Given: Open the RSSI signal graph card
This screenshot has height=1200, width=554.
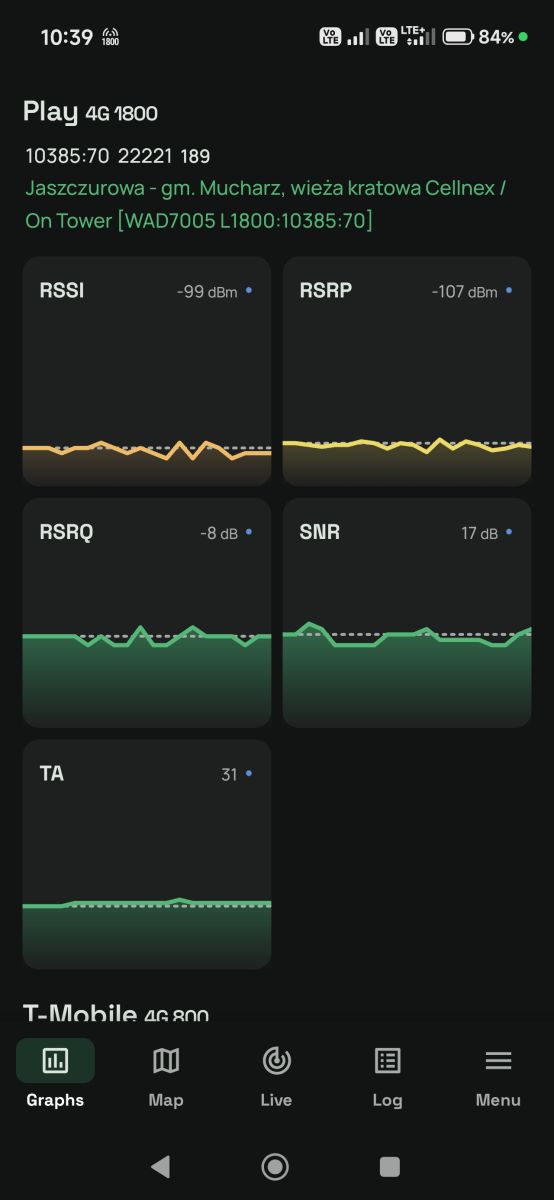Looking at the screenshot, I should (x=147, y=371).
